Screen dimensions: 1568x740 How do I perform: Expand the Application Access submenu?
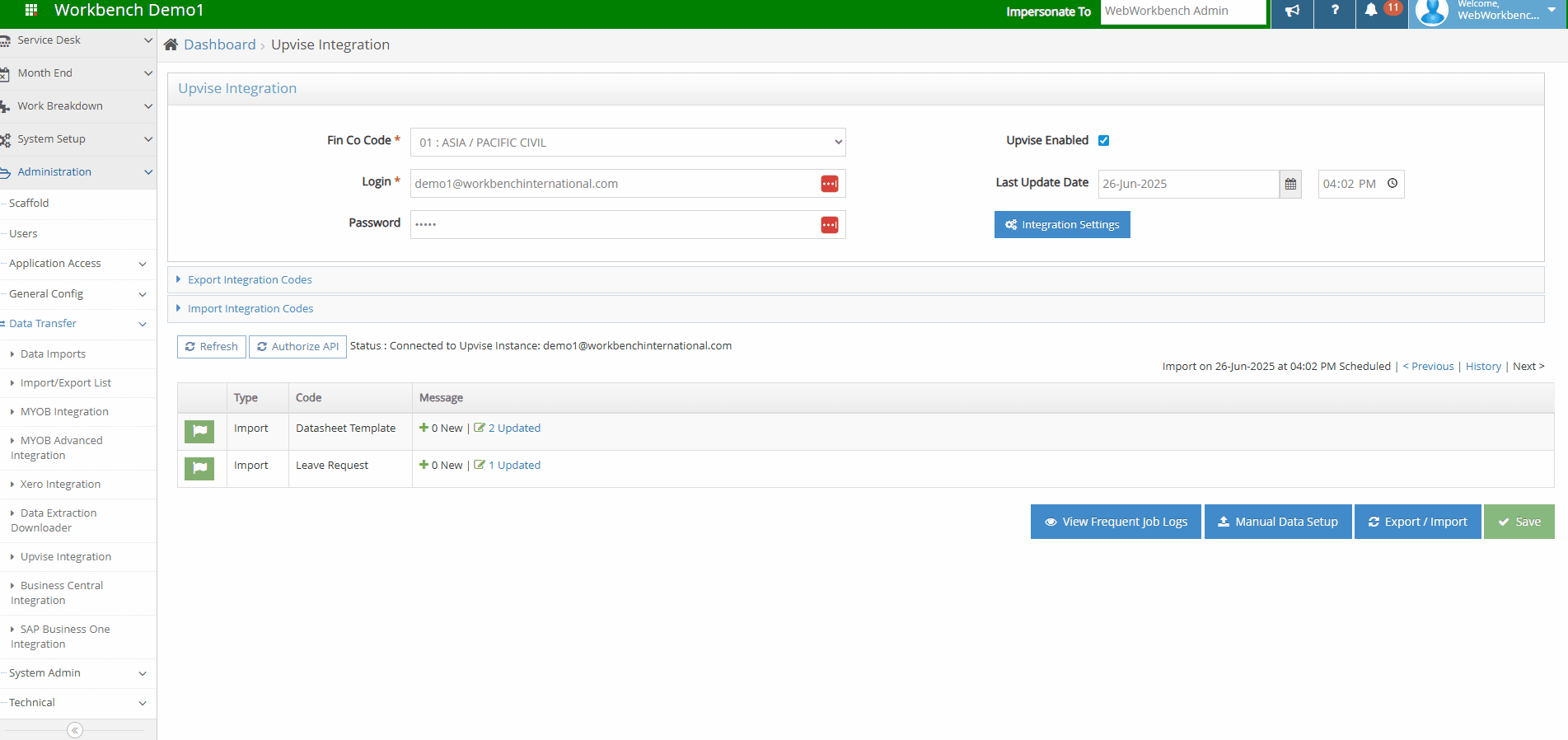pyautogui.click(x=143, y=264)
